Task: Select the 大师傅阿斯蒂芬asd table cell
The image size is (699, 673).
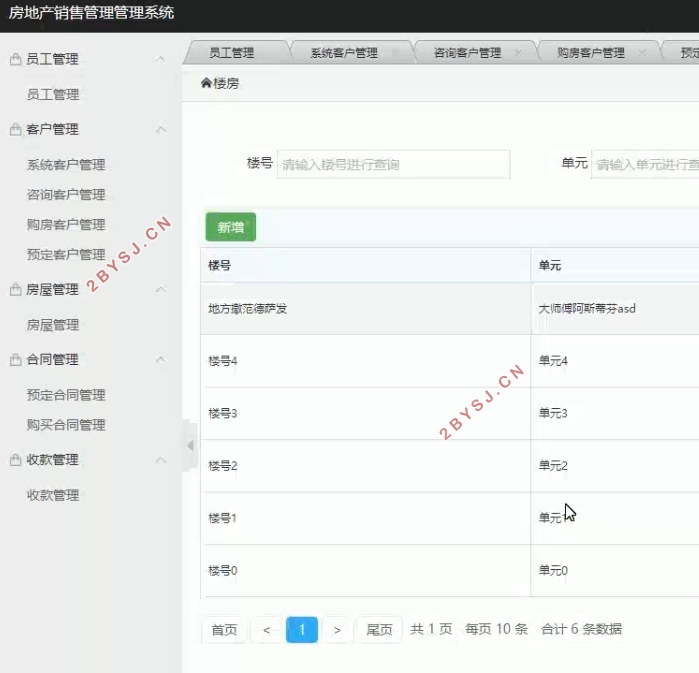Action: point(615,308)
